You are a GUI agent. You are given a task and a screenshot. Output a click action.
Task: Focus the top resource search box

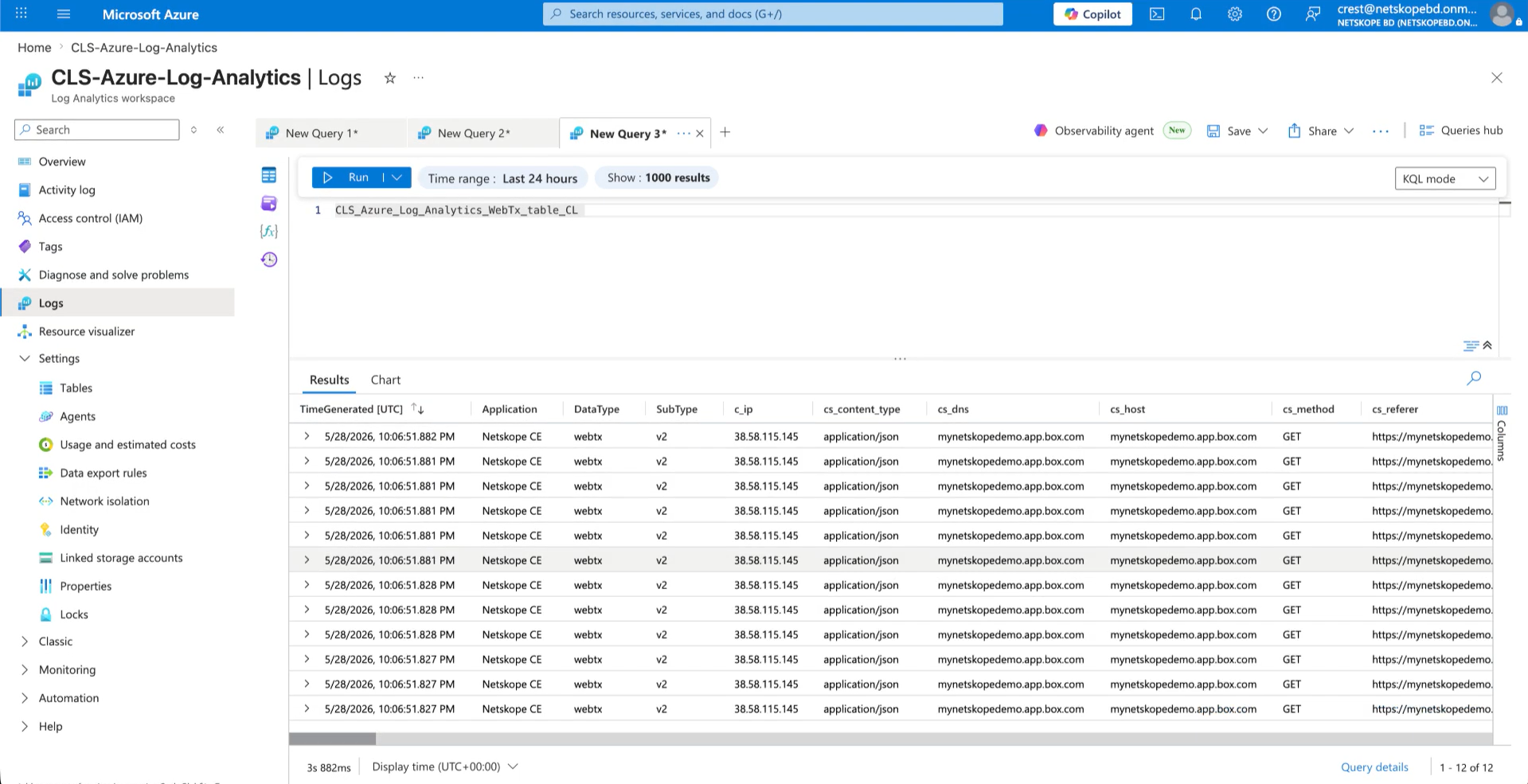coord(772,14)
